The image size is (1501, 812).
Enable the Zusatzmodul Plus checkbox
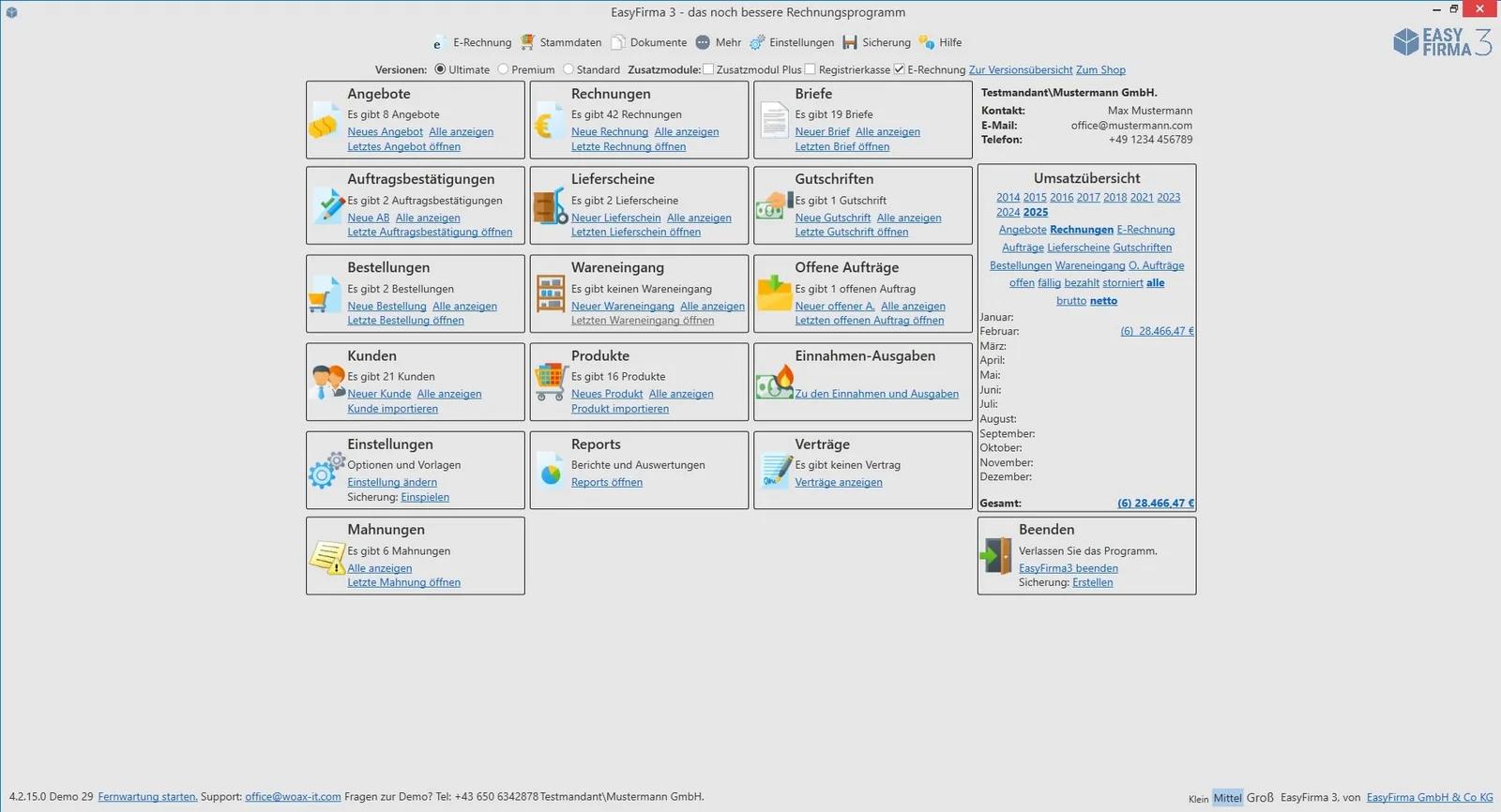point(708,69)
